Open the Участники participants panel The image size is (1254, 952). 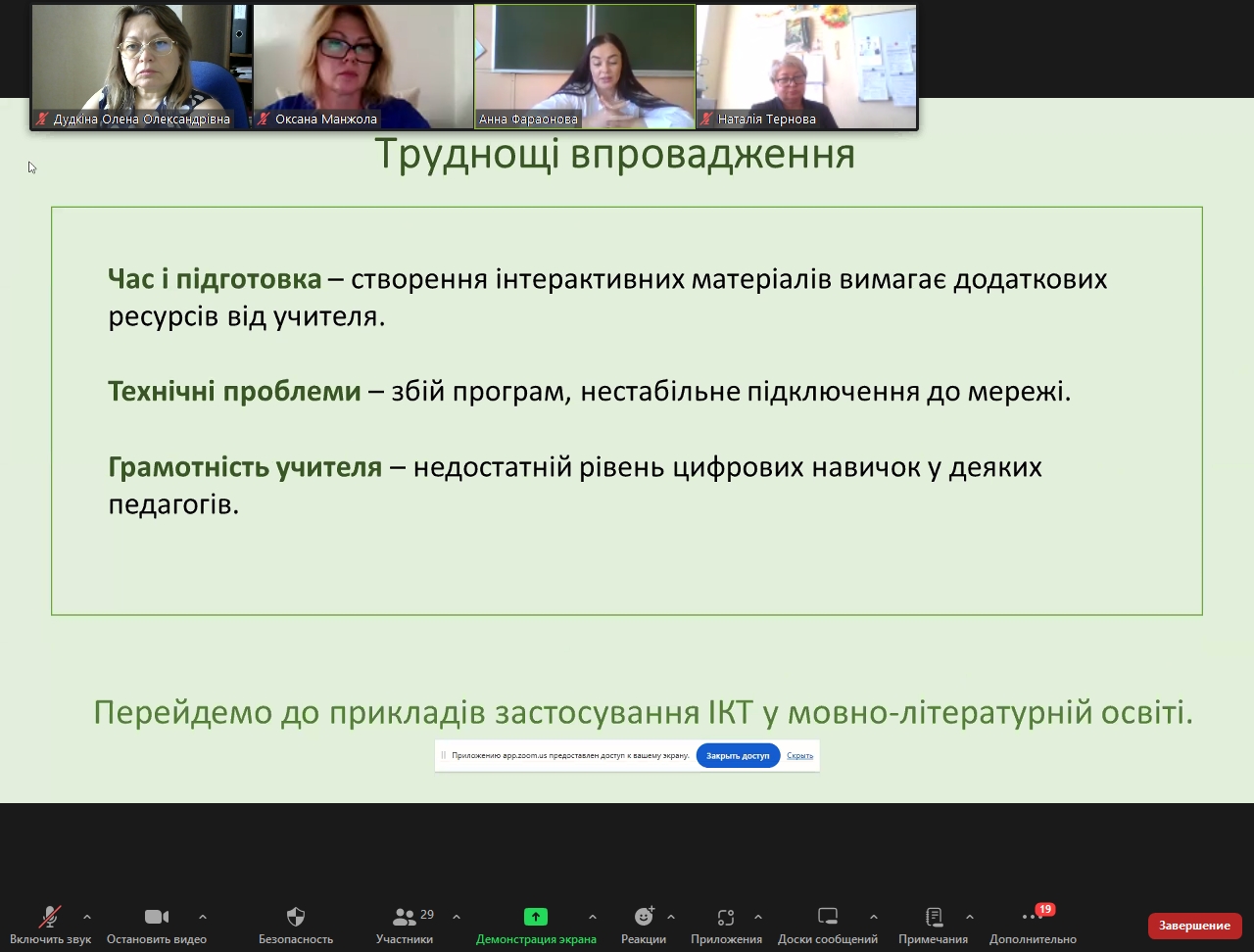tap(404, 917)
